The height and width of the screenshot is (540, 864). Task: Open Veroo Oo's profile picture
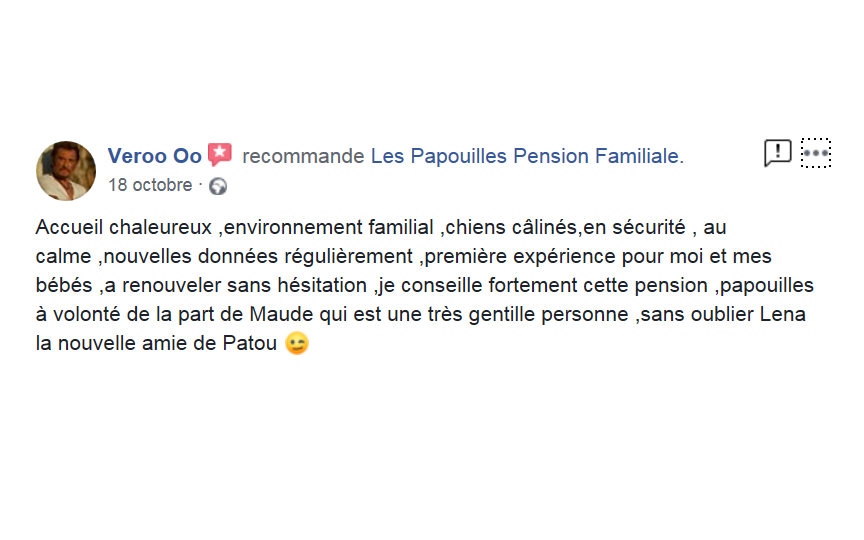click(66, 170)
